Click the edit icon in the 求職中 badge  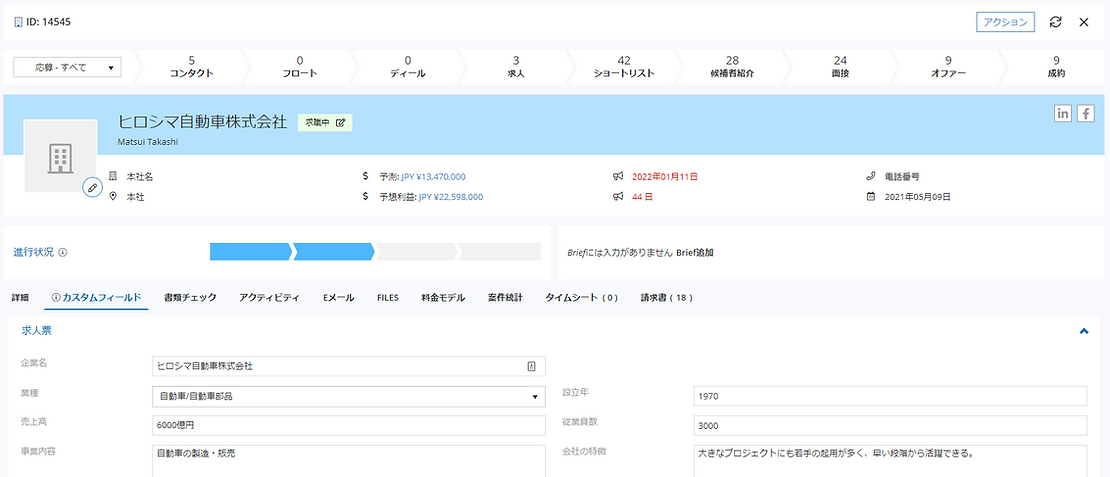pos(341,122)
